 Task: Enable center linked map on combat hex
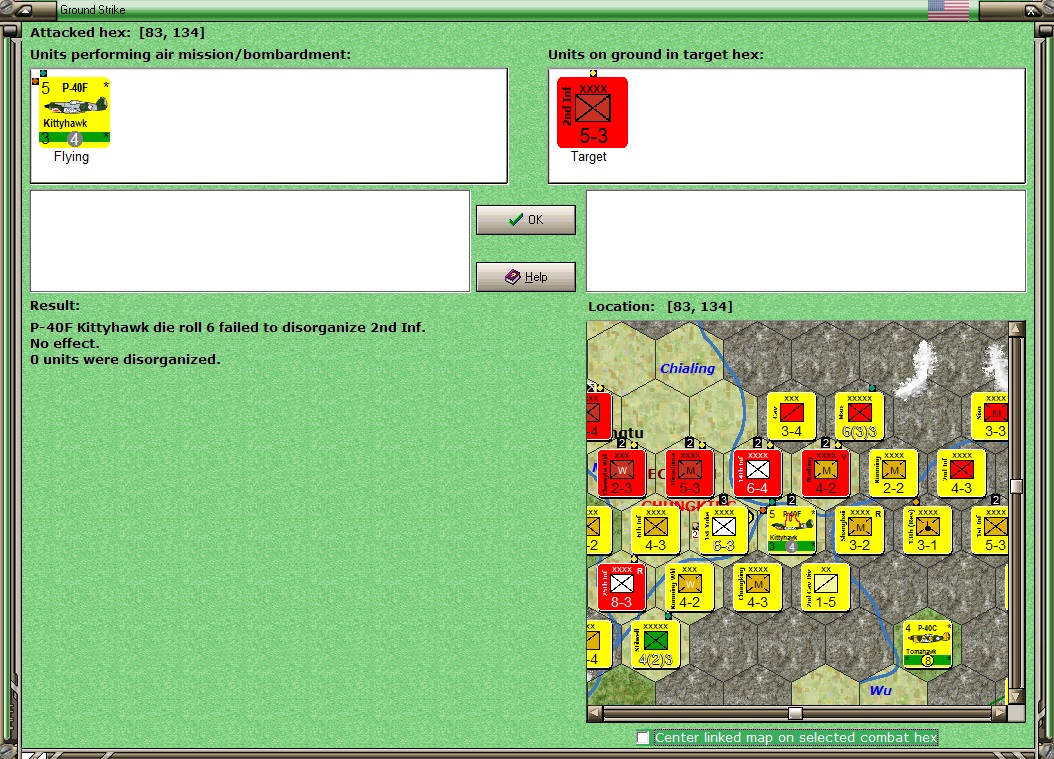643,737
